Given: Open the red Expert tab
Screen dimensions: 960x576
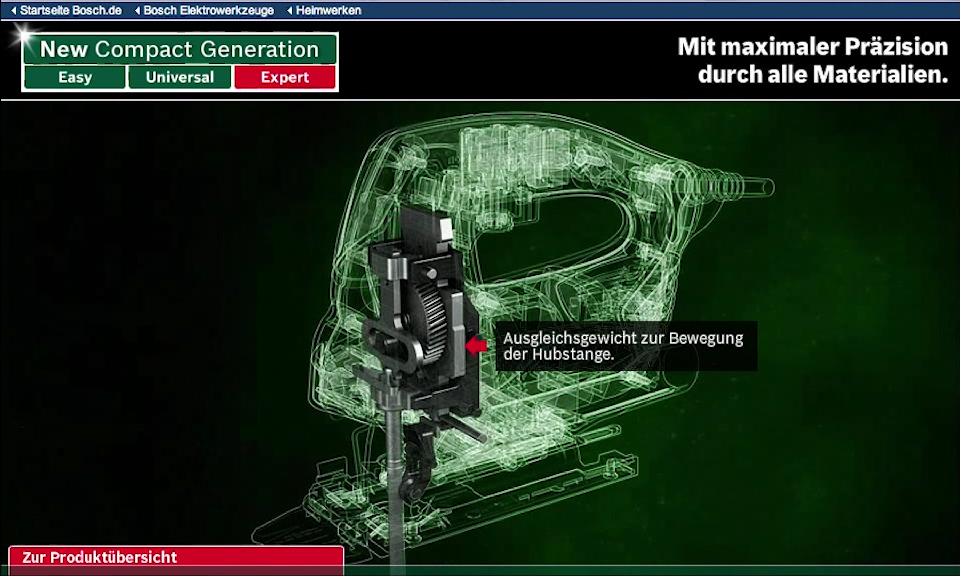Looking at the screenshot, I should pyautogui.click(x=285, y=77).
